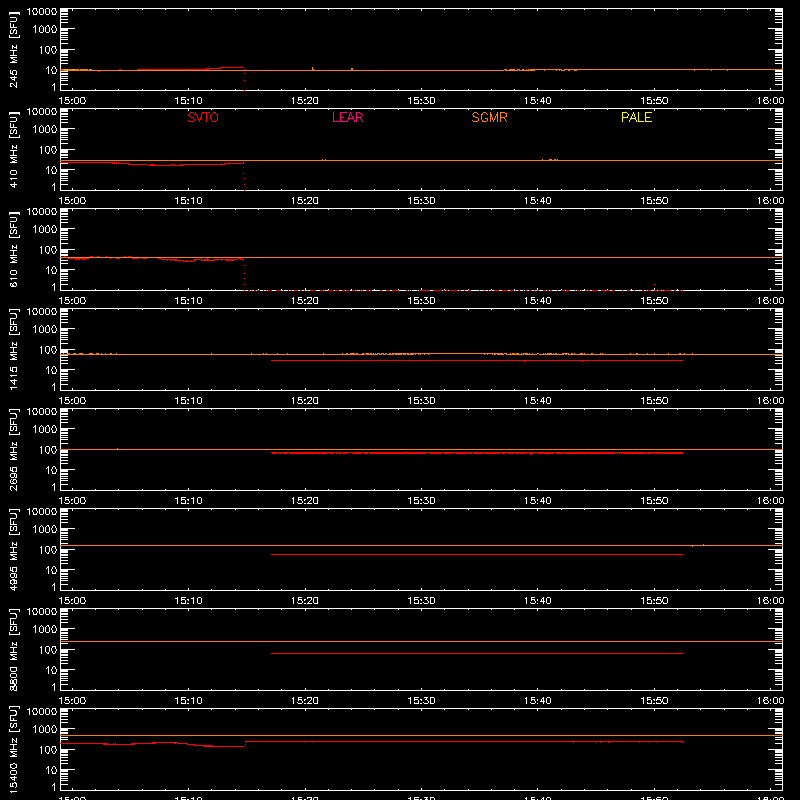Click 15:20 time label under 610 MHz panel
The height and width of the screenshot is (800, 800).
click(x=305, y=301)
